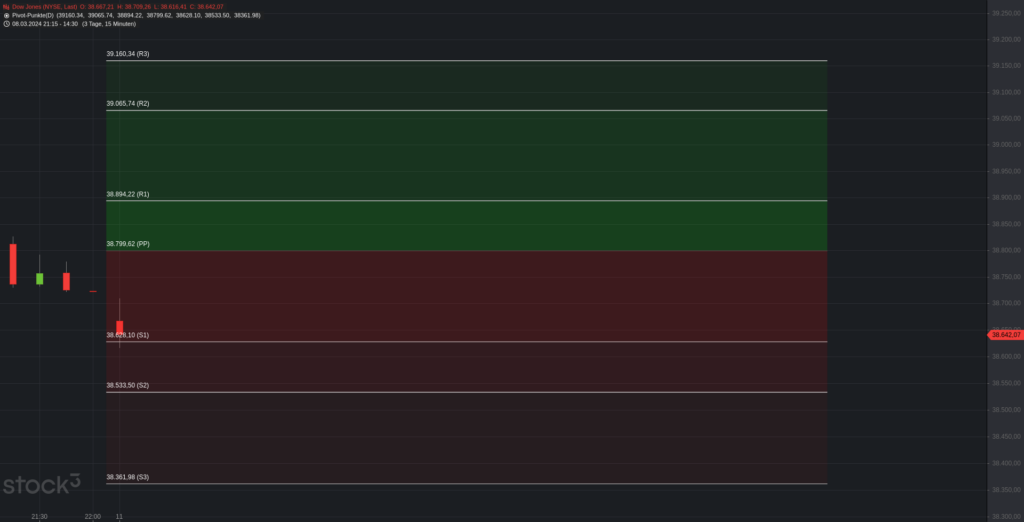Click the large red candle at chart left
1024x522 pixels.
(13, 263)
